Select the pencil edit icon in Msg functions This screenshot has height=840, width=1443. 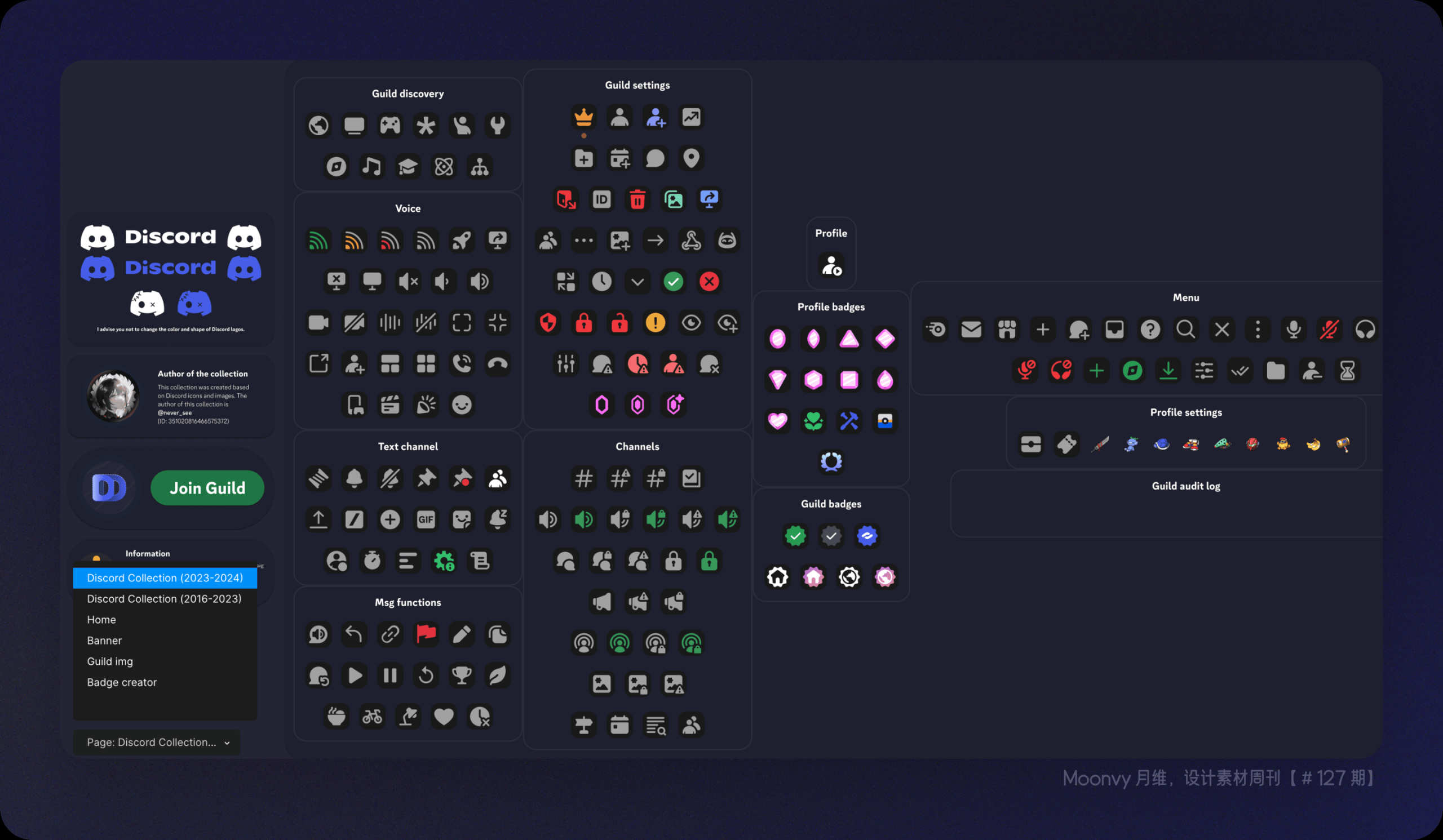point(462,634)
